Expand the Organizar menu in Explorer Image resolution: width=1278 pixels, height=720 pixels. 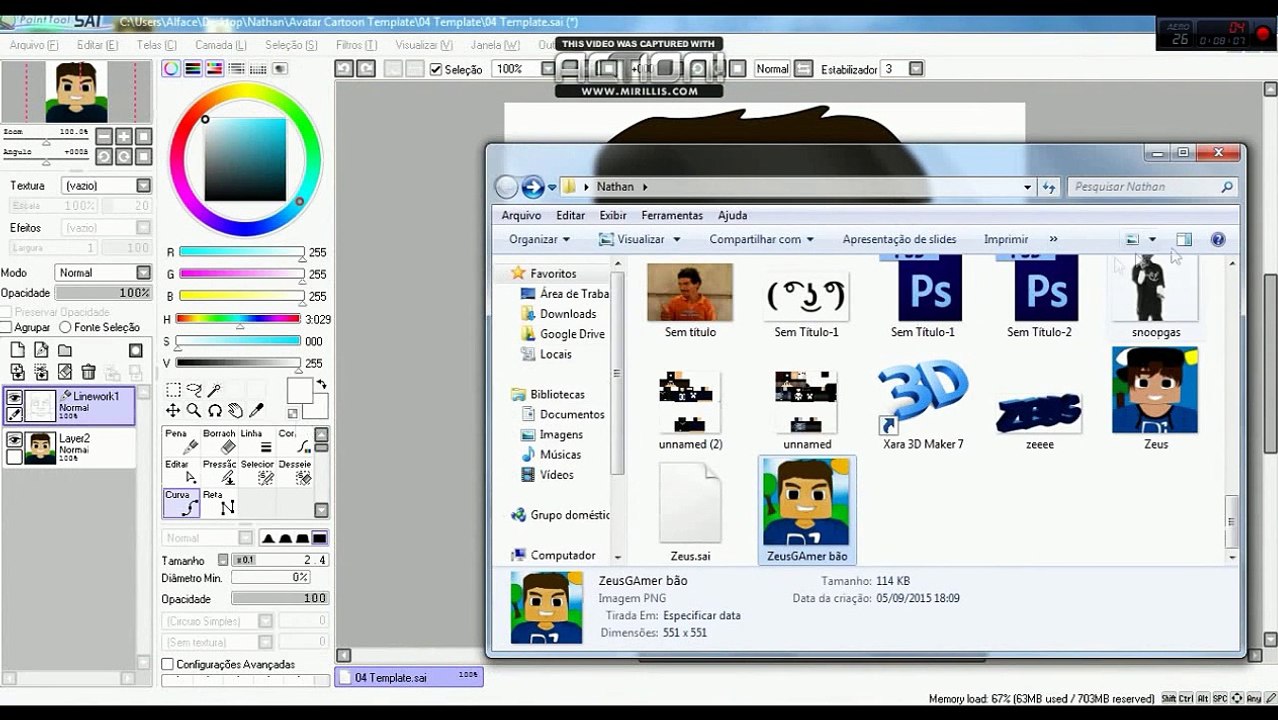click(x=539, y=239)
